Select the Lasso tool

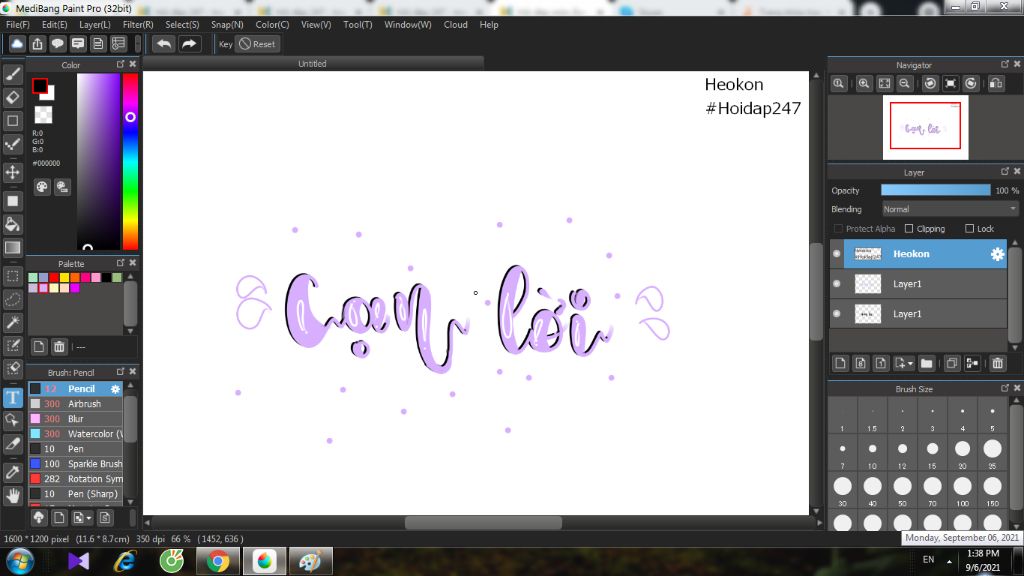[12, 299]
